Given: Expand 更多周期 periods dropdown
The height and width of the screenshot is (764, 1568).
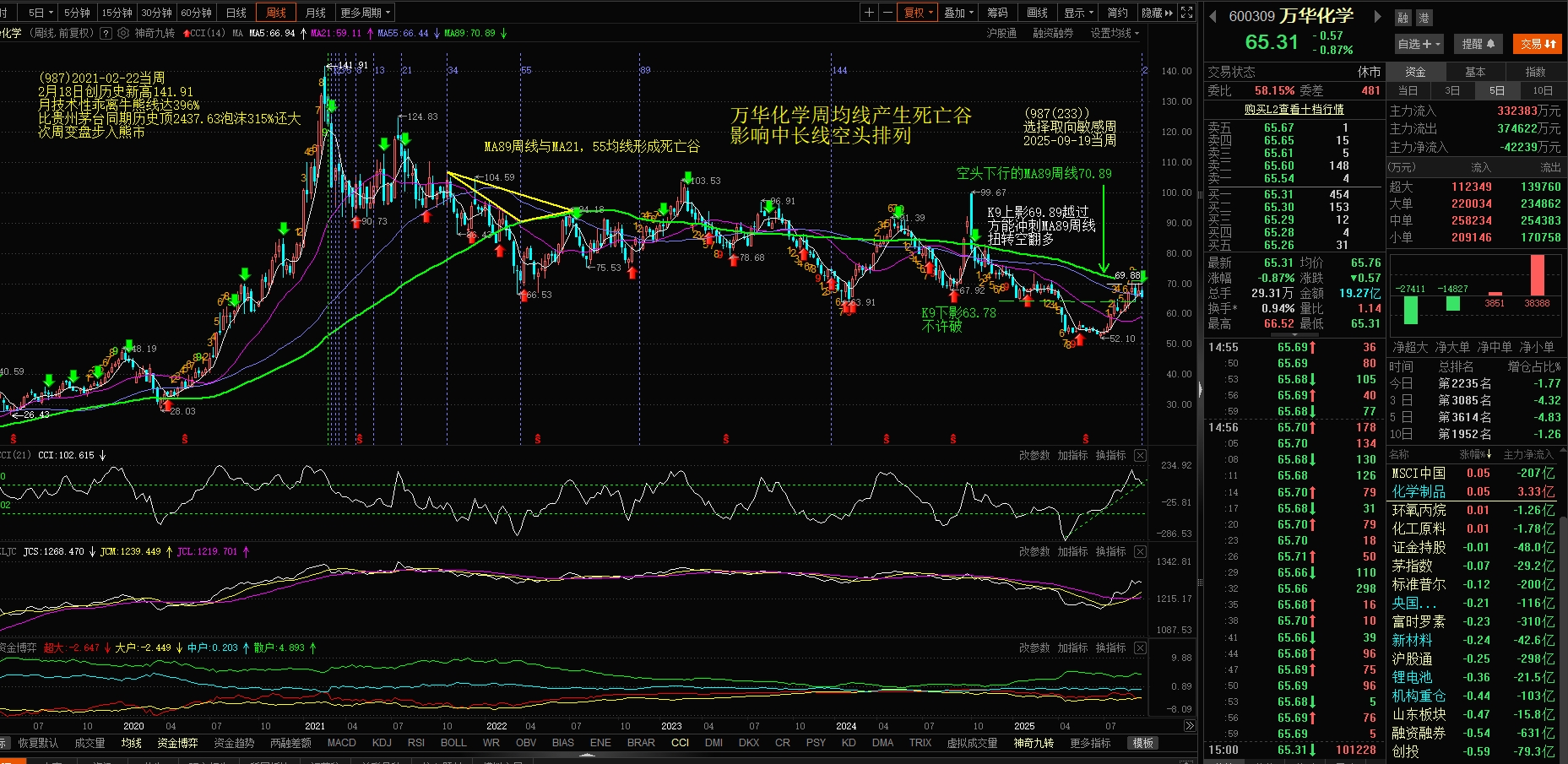Looking at the screenshot, I should click(365, 13).
